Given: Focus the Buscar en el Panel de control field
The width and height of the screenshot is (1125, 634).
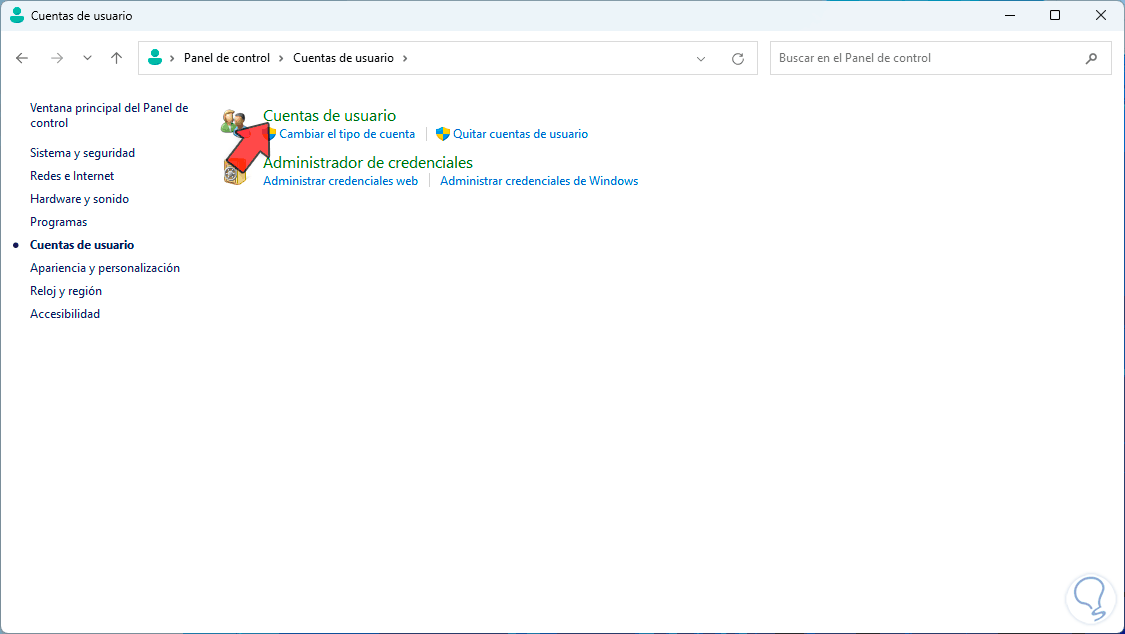Looking at the screenshot, I should 941,58.
